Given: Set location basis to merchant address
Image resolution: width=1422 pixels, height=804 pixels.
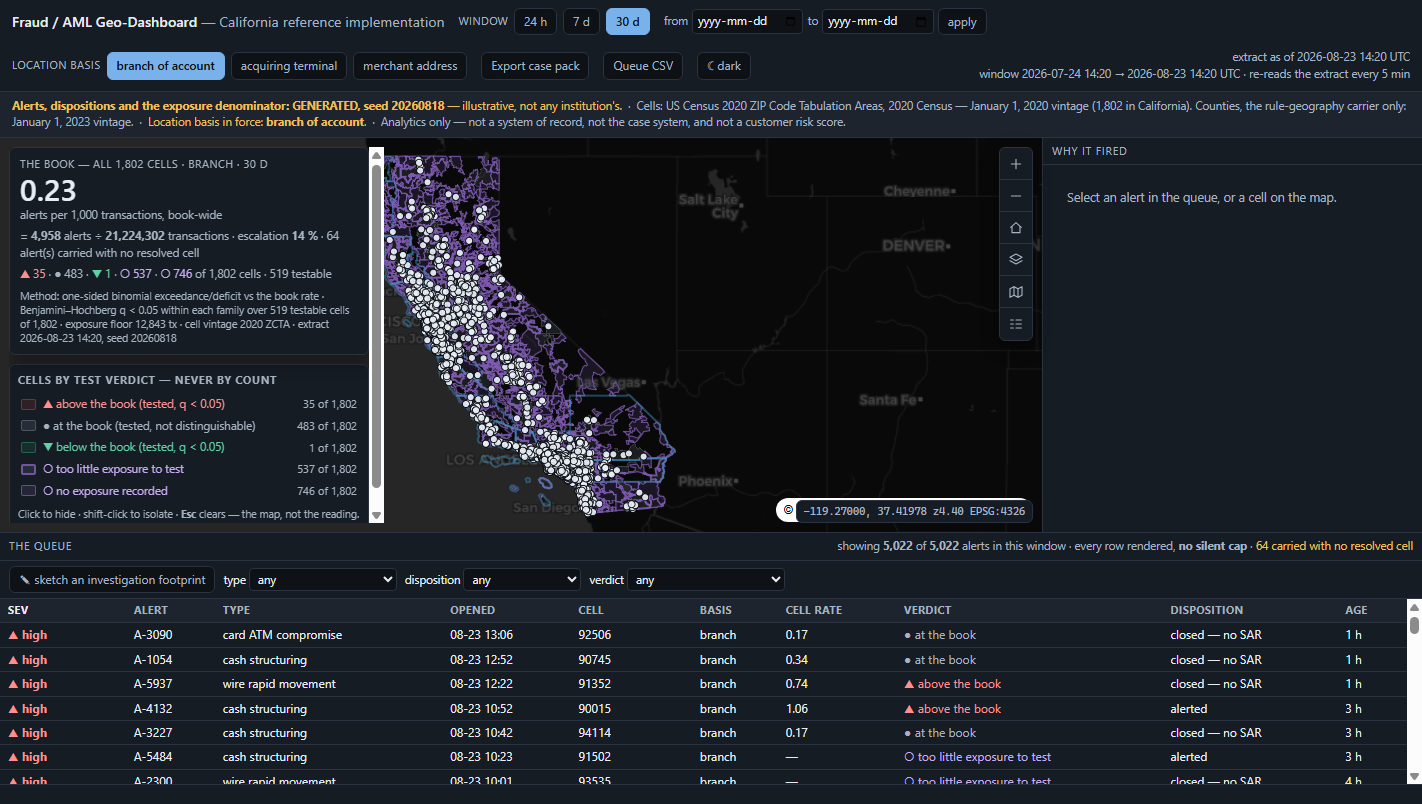Looking at the screenshot, I should (x=410, y=66).
